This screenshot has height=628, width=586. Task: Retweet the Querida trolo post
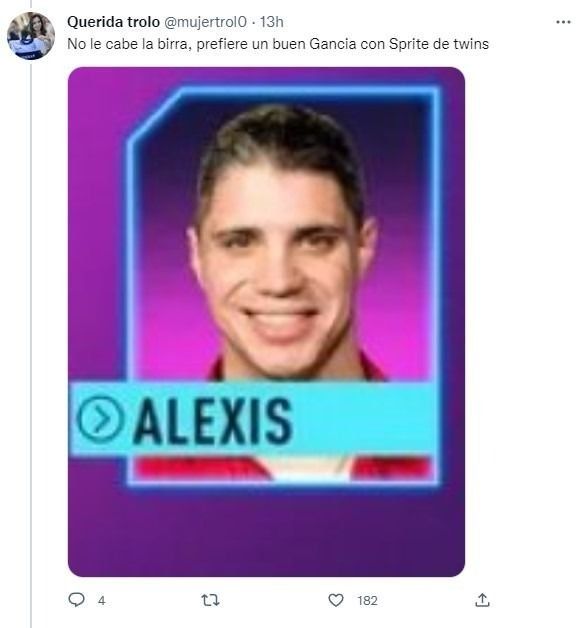coord(210,600)
